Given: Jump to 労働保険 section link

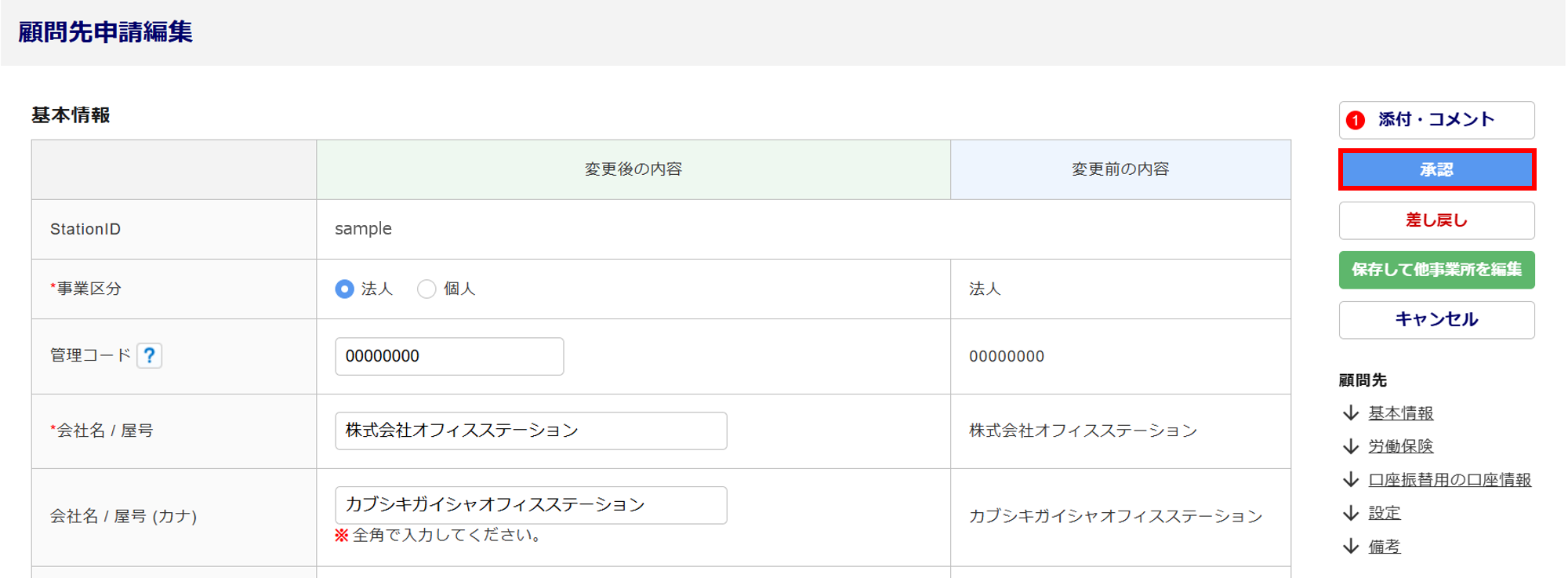Looking at the screenshot, I should pyautogui.click(x=1400, y=446).
